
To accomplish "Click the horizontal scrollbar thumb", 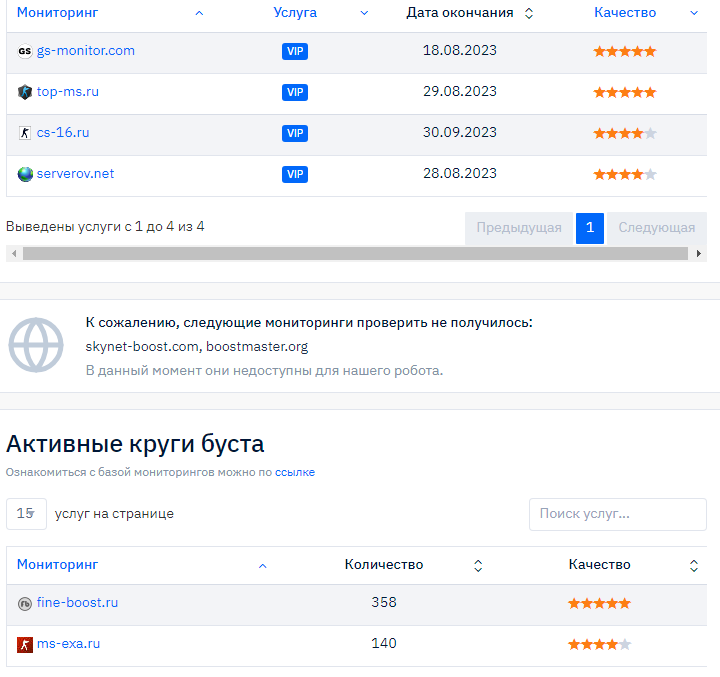I will pyautogui.click(x=355, y=253).
